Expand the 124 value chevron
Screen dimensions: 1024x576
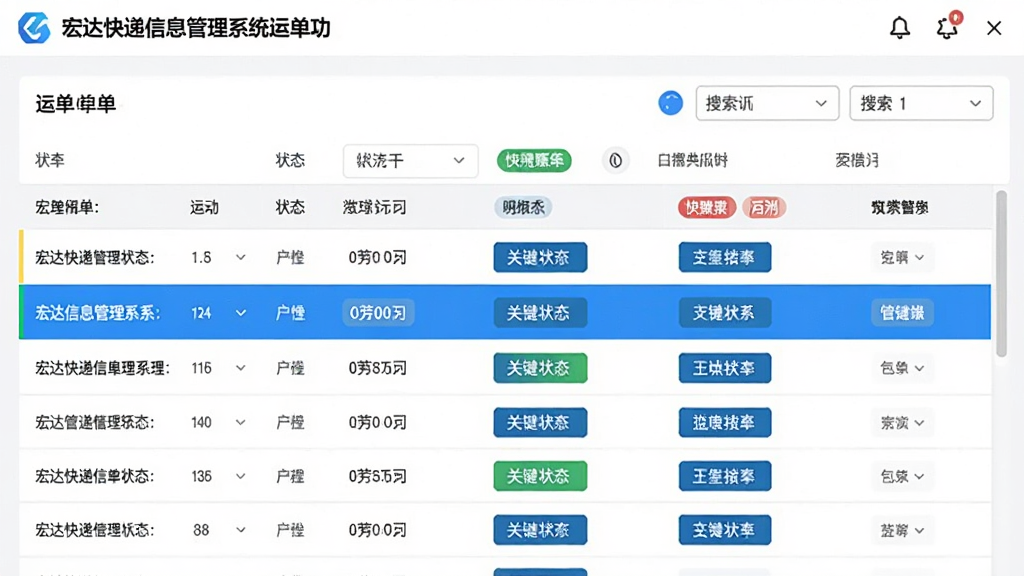click(240, 313)
